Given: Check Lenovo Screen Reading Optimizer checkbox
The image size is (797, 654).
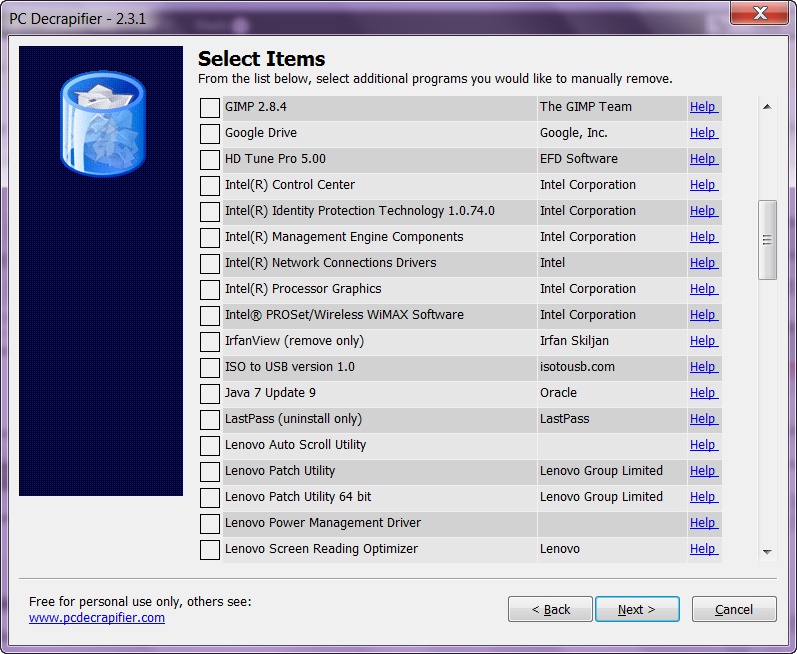Looking at the screenshot, I should [209, 550].
